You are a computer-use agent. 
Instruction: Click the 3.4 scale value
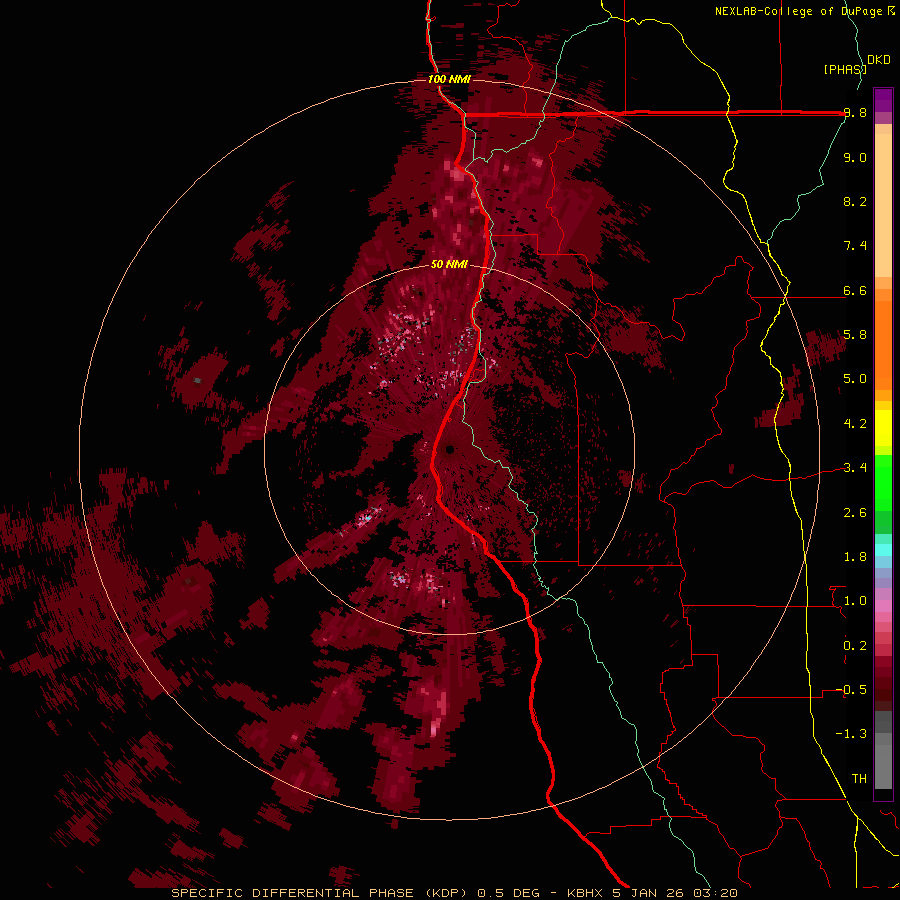(x=855, y=468)
